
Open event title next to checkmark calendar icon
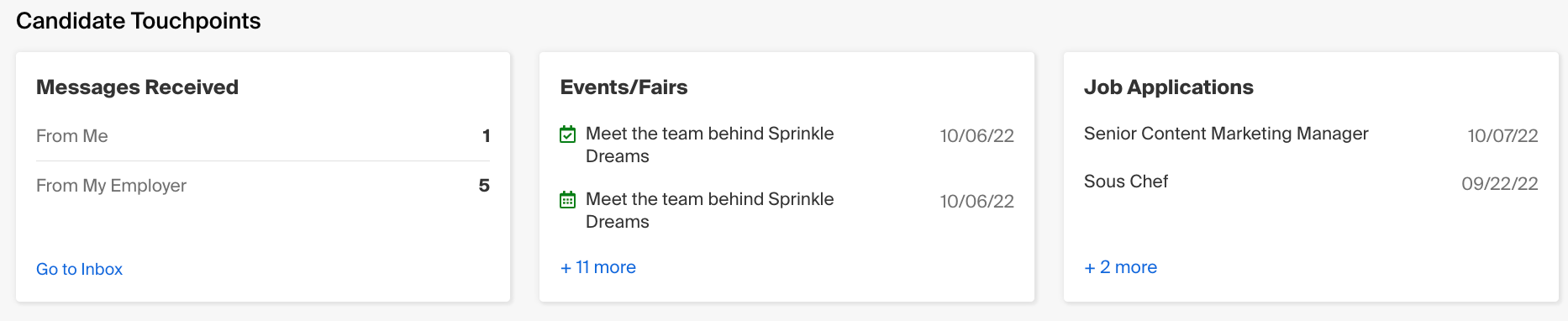(709, 145)
